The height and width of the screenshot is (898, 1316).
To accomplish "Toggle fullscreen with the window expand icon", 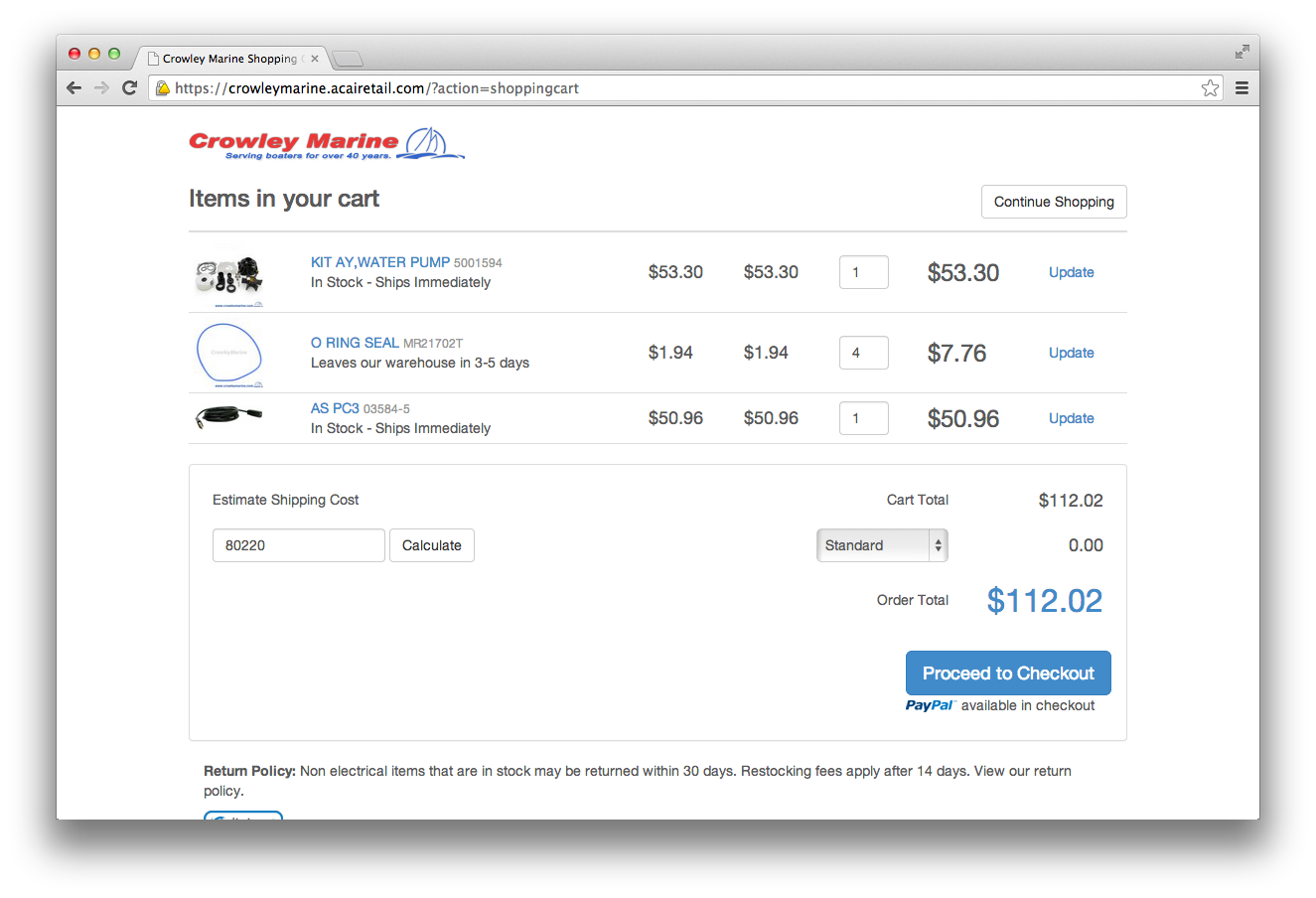I will (x=1242, y=52).
